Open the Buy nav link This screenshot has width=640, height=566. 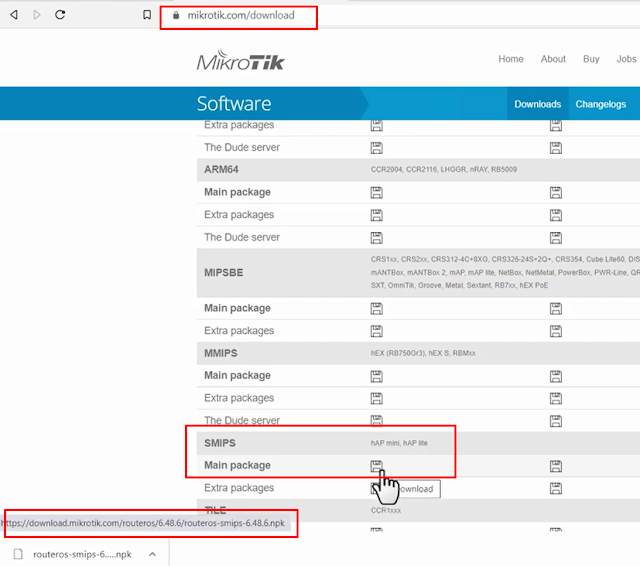click(x=591, y=59)
